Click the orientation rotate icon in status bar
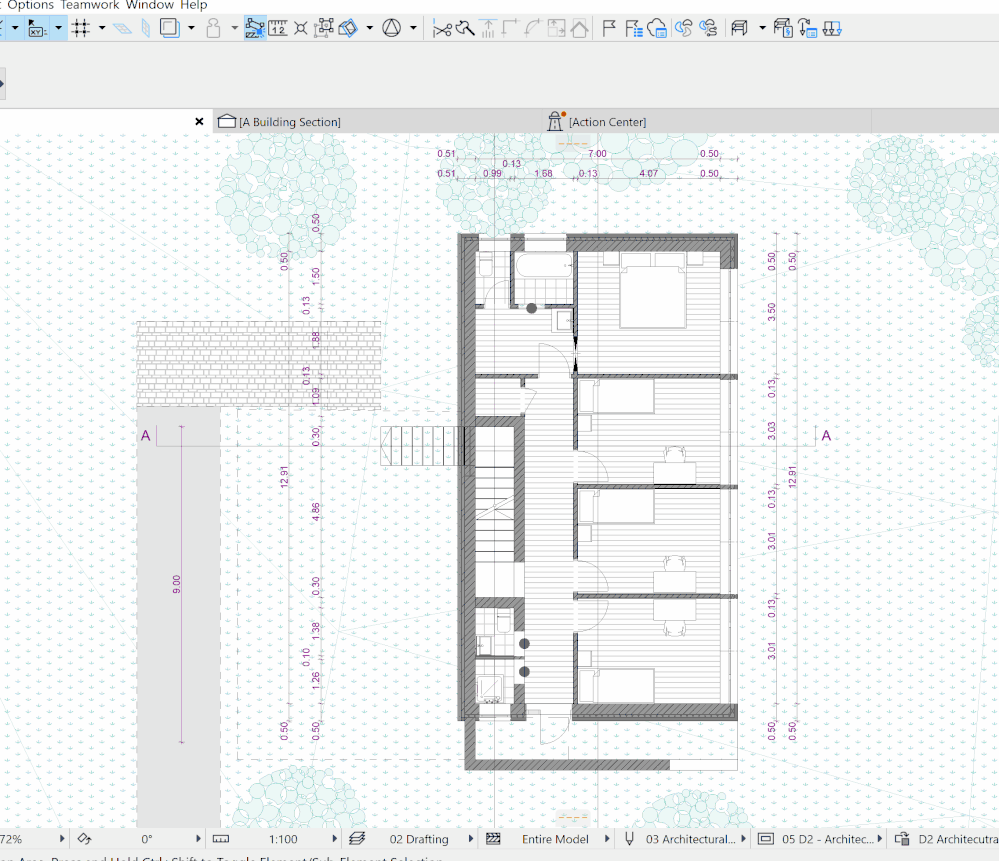The image size is (999, 861). 85,839
